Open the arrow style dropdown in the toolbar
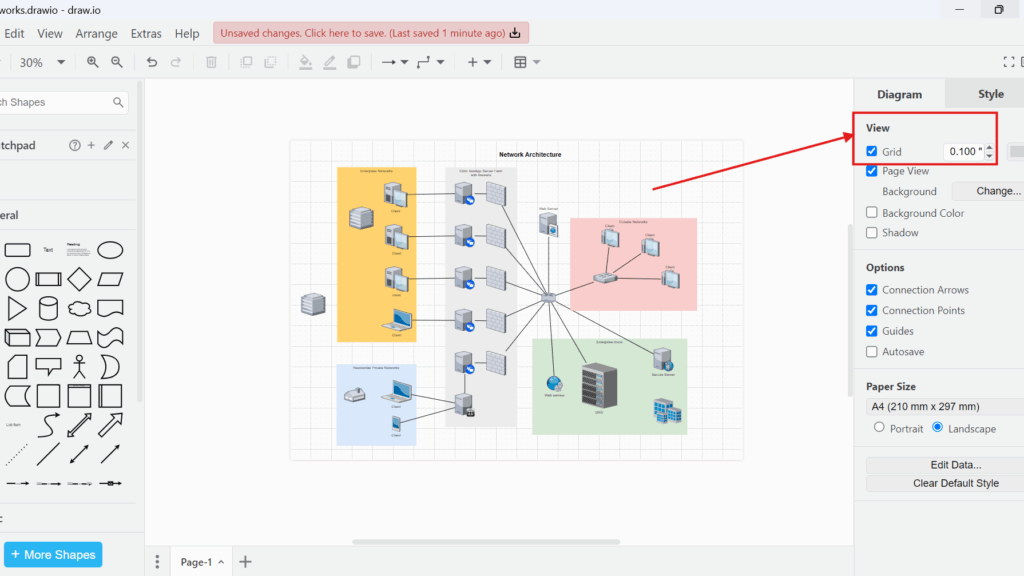The image size is (1024, 576). coord(403,61)
